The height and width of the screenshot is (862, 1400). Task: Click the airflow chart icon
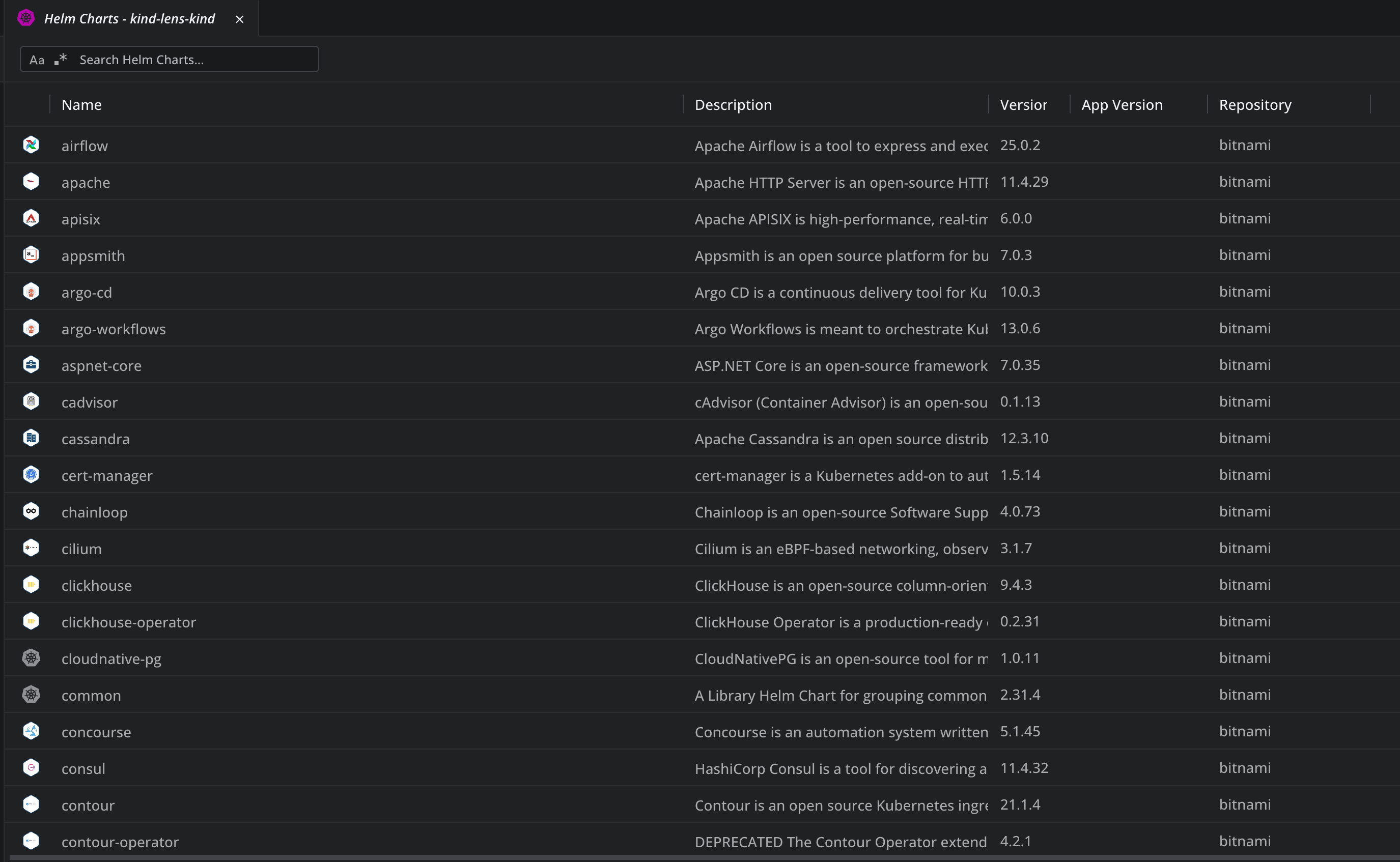click(32, 145)
